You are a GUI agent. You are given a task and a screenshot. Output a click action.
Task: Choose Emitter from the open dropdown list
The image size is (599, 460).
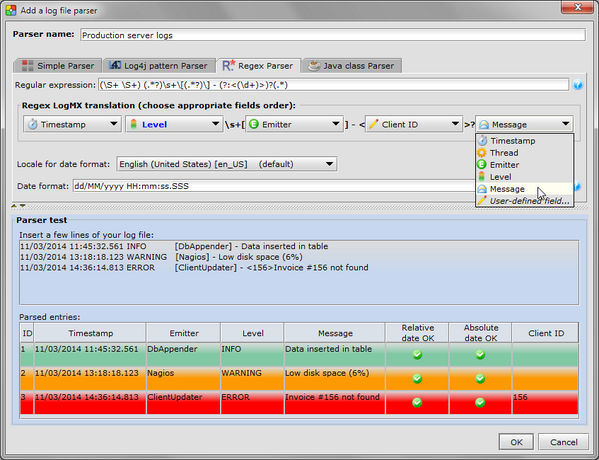[x=524, y=165]
